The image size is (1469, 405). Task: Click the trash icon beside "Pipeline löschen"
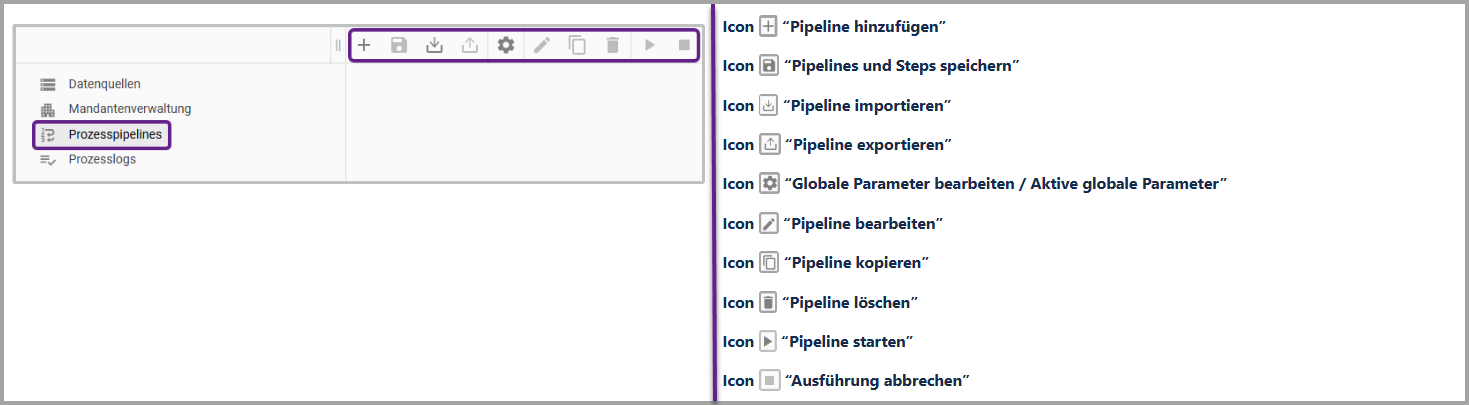click(768, 302)
